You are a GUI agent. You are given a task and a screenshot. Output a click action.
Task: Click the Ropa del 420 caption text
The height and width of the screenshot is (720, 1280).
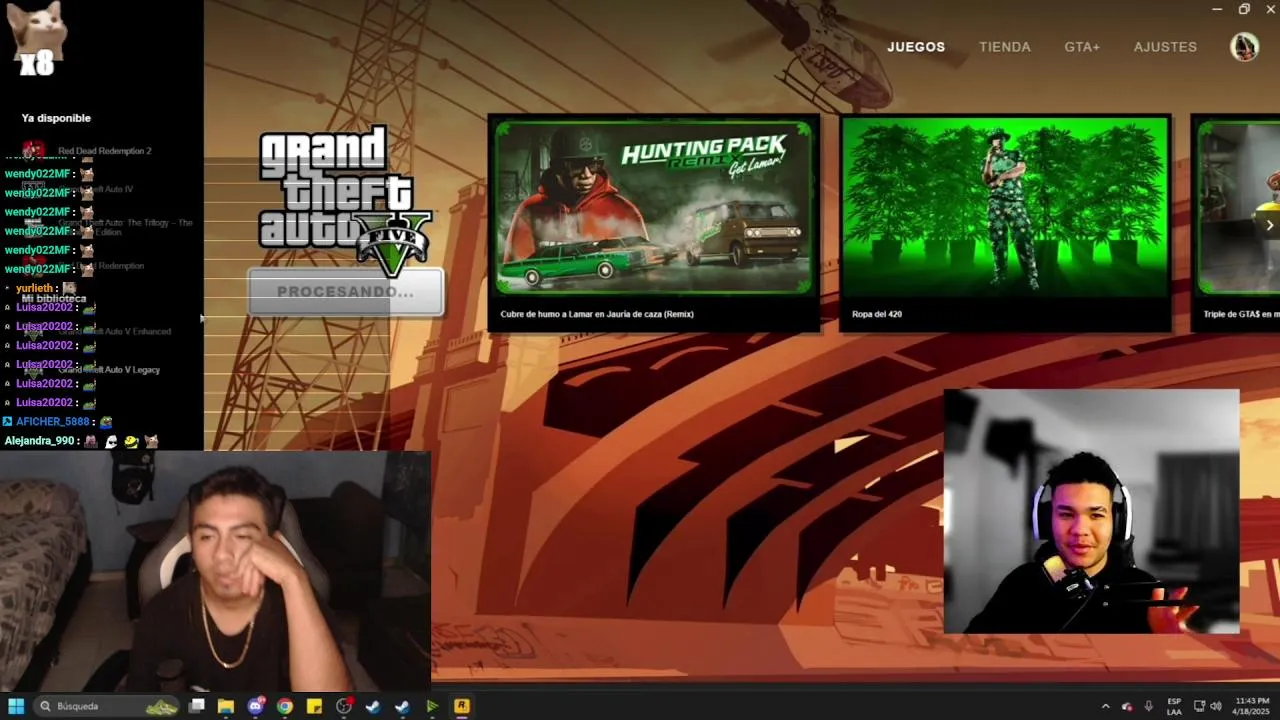pos(877,314)
